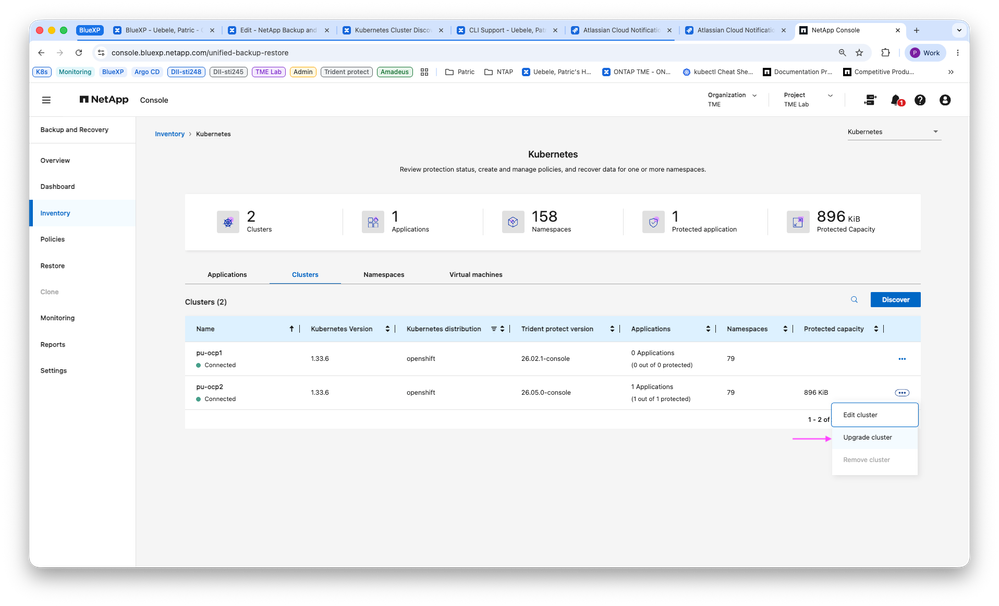Switch to the Applications tab
Image resolution: width=999 pixels, height=606 pixels.
227,275
